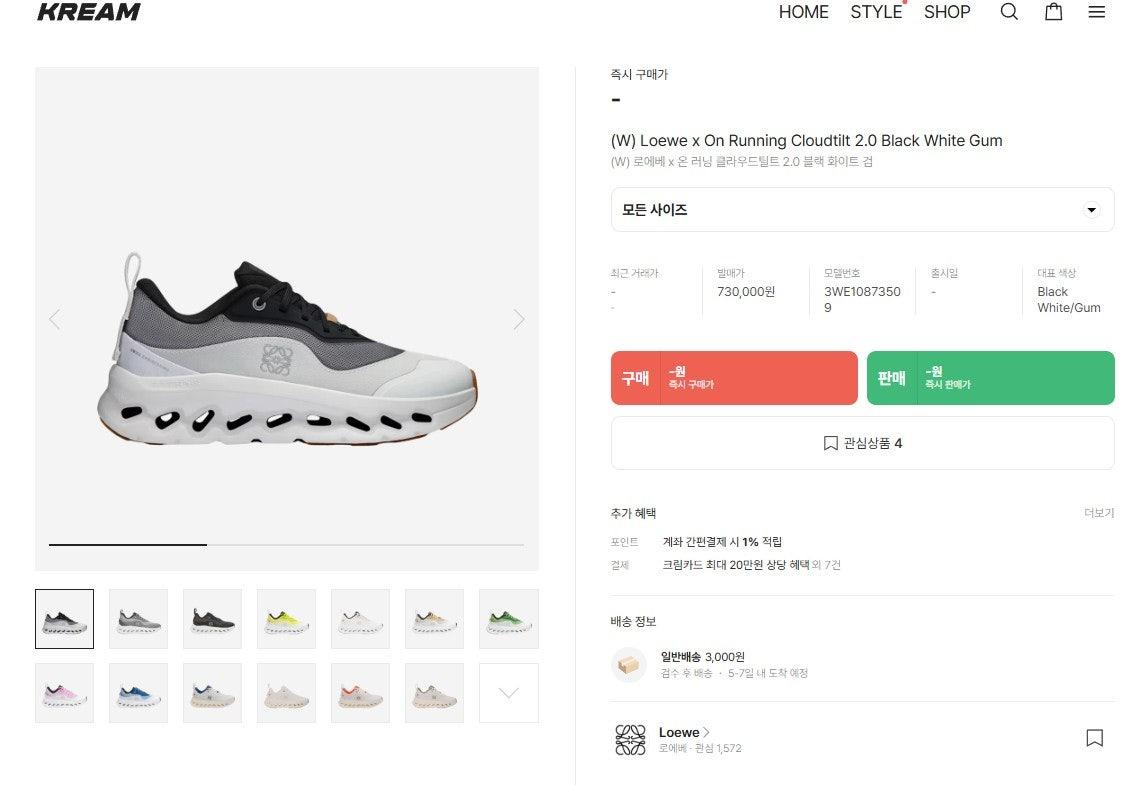Open the search magnifier icon
The height and width of the screenshot is (785, 1141).
click(1009, 12)
